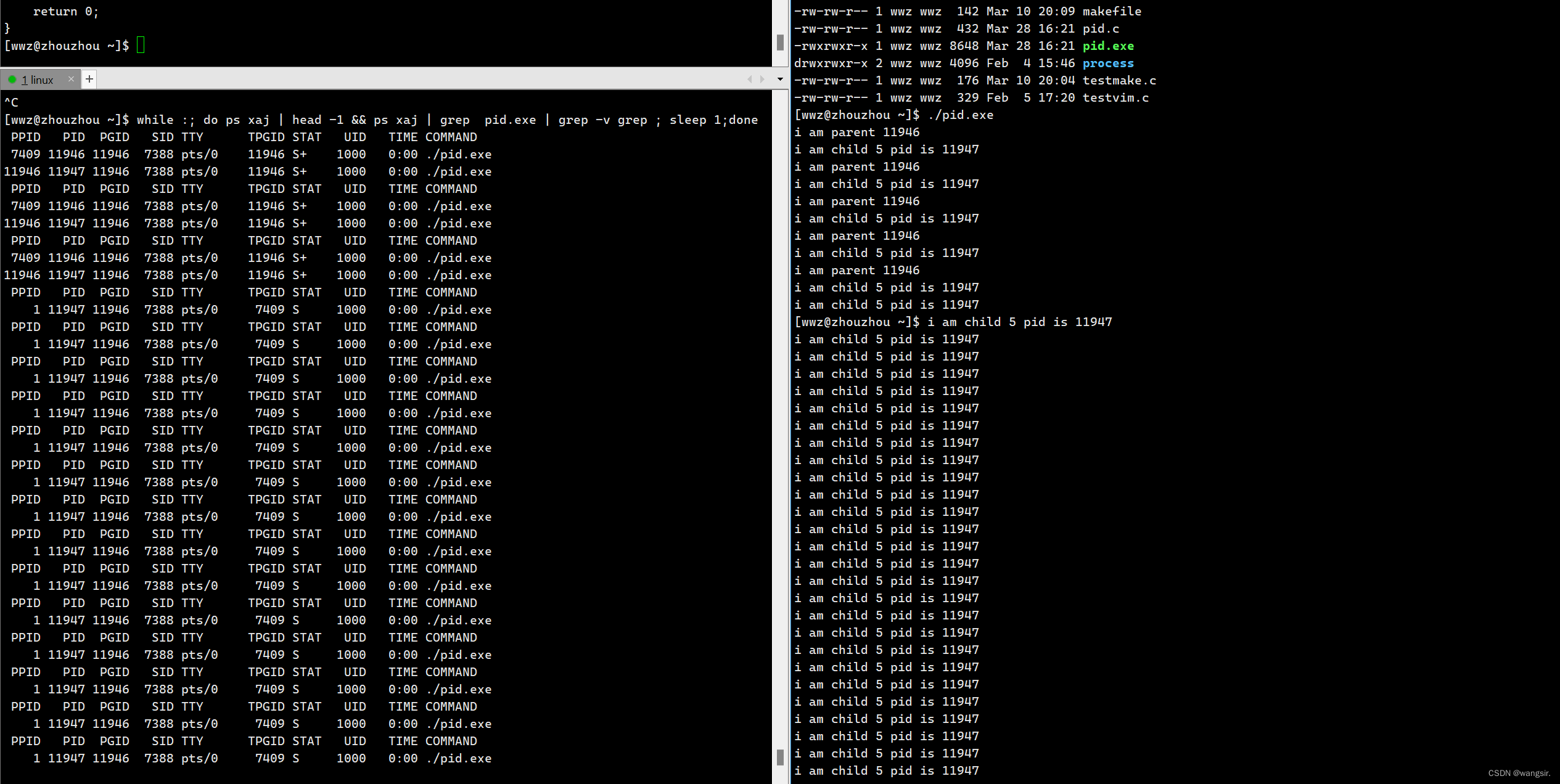Click the green connection status dot
Viewport: 1560px width, 784px height.
12,80
